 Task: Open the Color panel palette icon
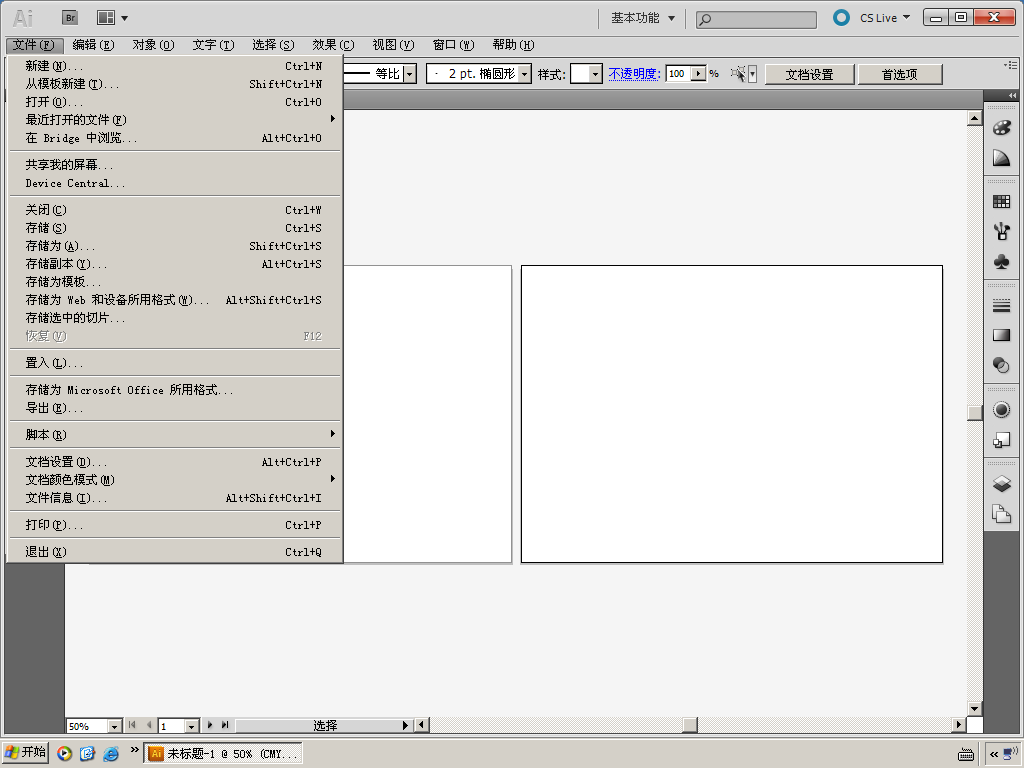point(1001,127)
